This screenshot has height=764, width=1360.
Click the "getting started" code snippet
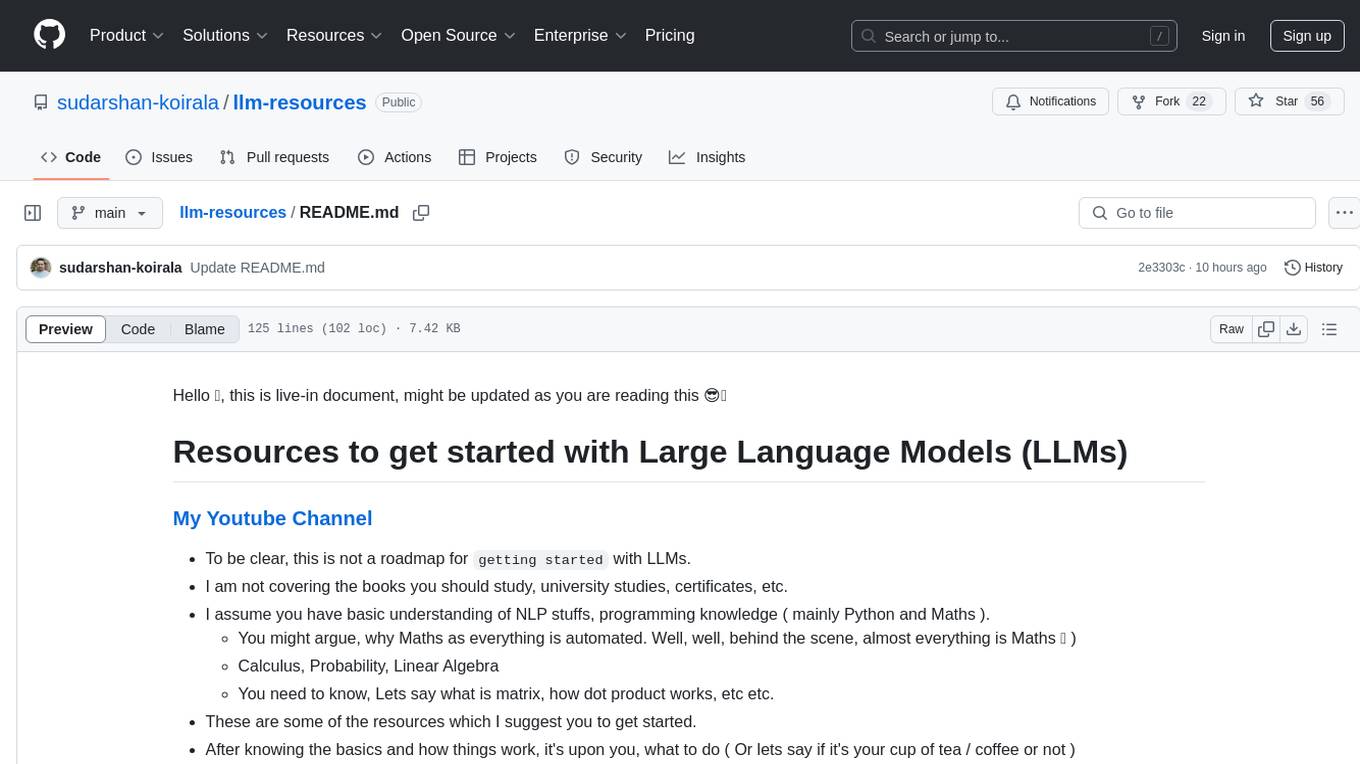point(540,559)
